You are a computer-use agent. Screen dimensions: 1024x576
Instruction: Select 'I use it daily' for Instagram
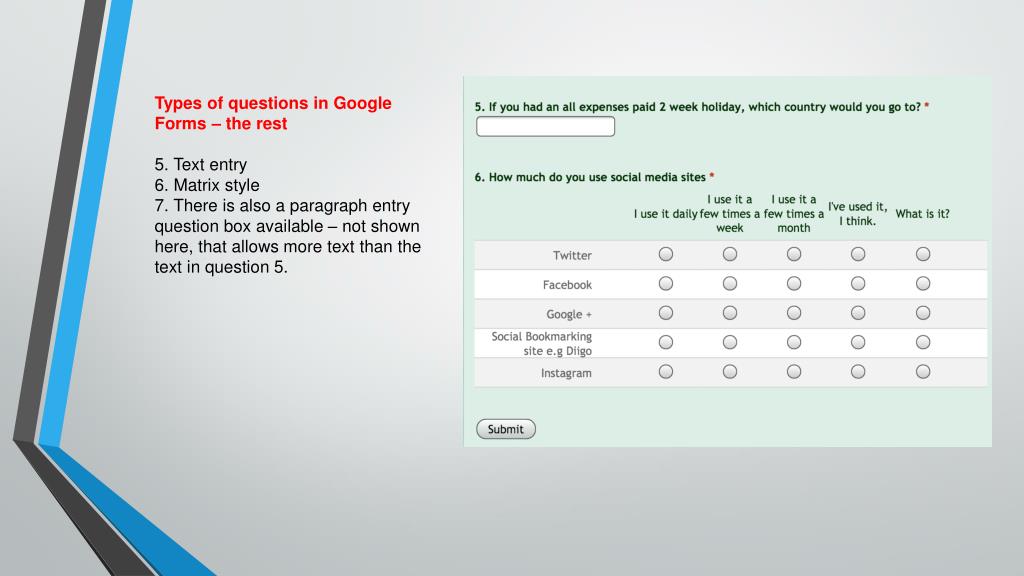point(665,372)
